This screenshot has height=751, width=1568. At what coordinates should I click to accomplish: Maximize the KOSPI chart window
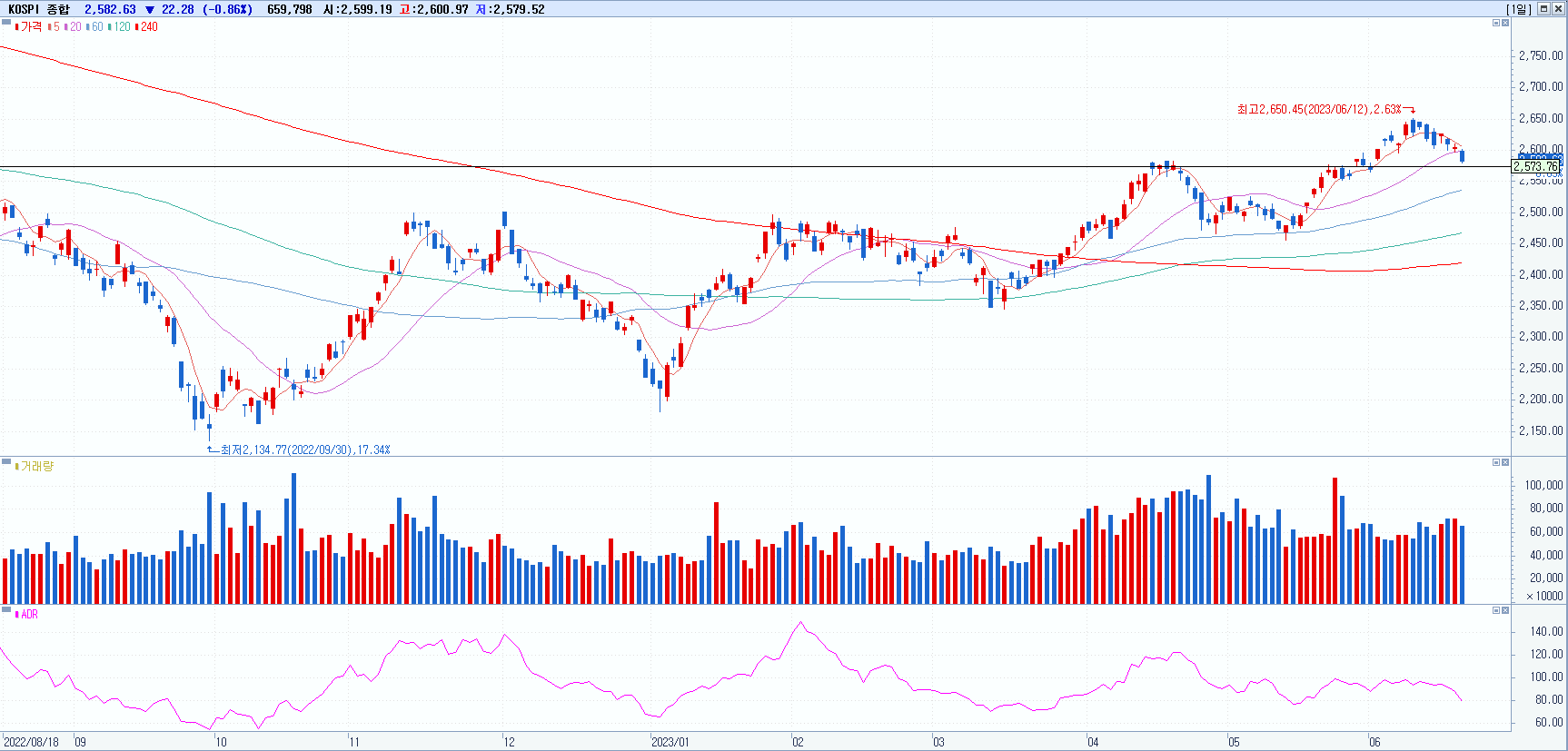click(x=1543, y=8)
